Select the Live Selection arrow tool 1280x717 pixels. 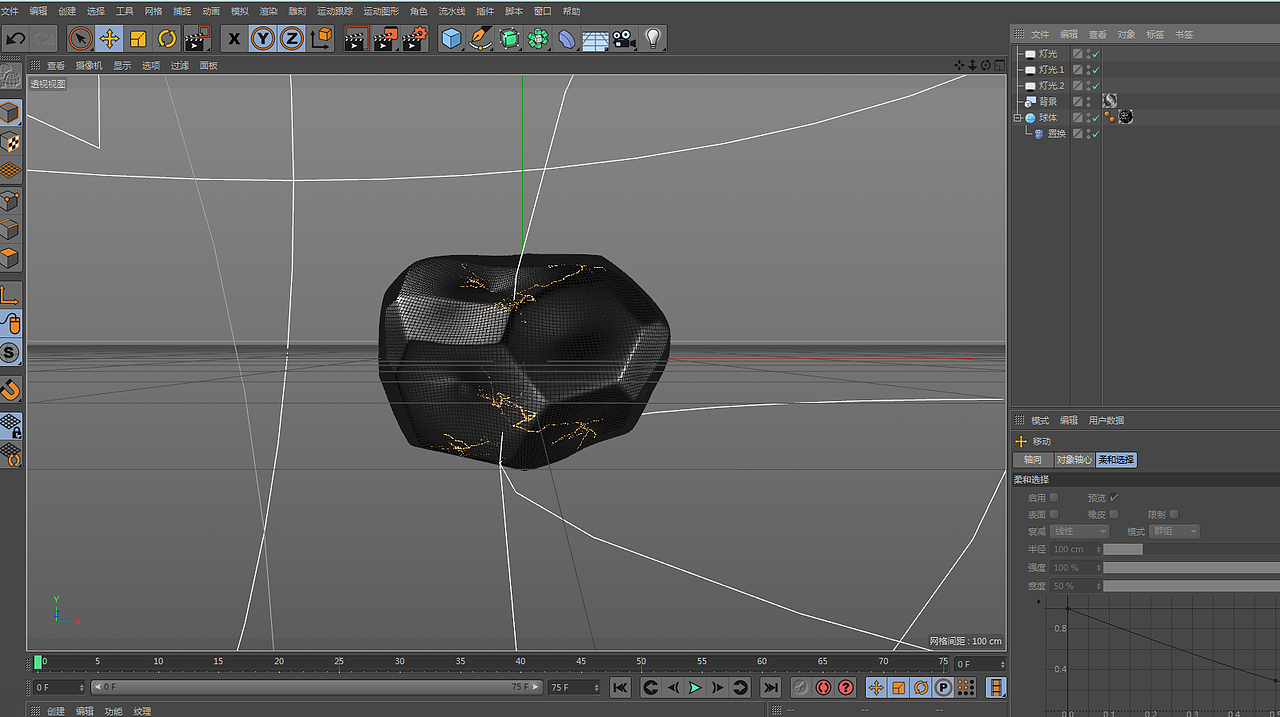81,39
